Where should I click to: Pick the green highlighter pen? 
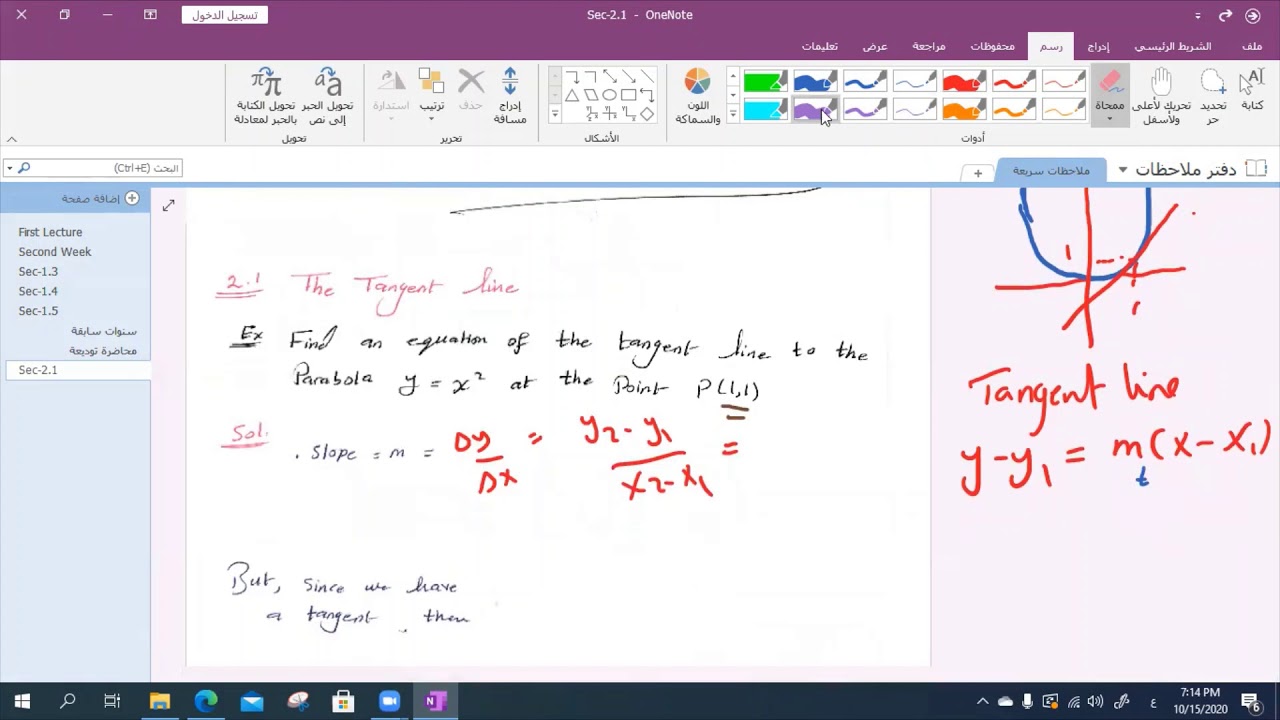tap(765, 81)
